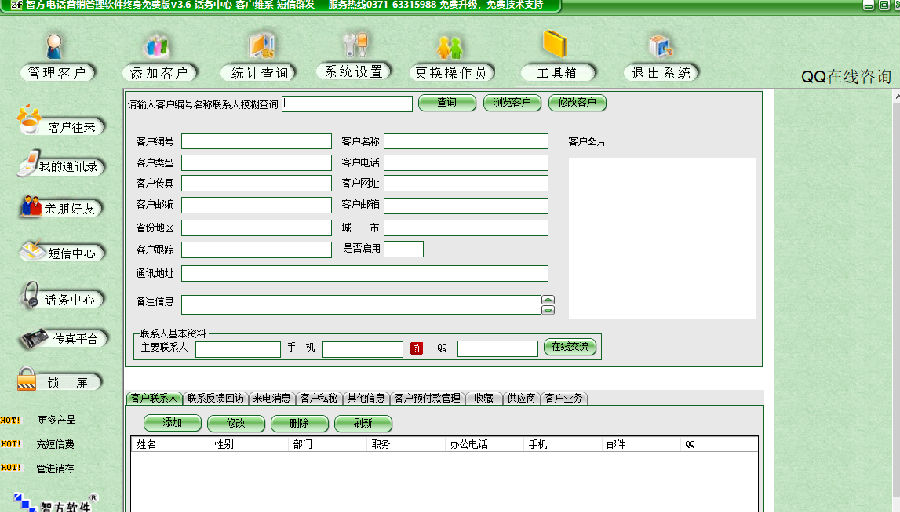Click the 是否启用 (Enabled) field
The height and width of the screenshot is (512, 900).
tap(404, 249)
